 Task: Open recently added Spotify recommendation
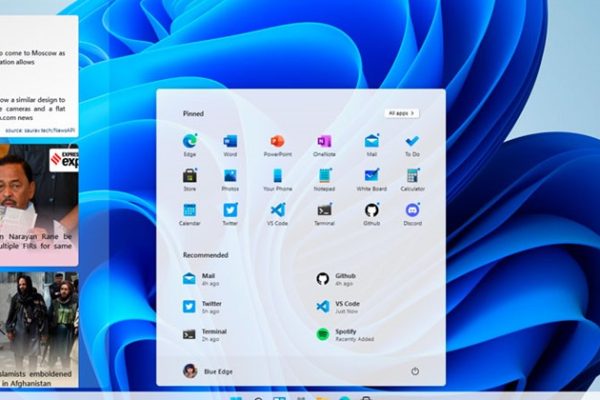345,335
